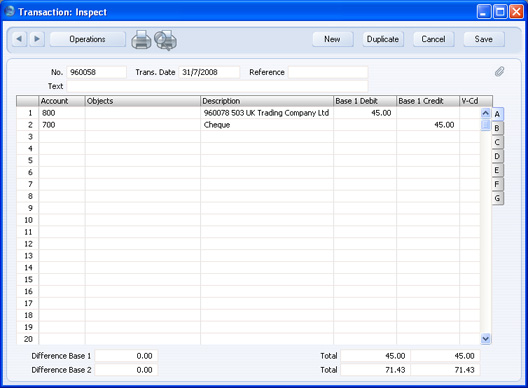The image size is (528, 388).
Task: Focus the No. field showing 960058
Action: [97, 72]
